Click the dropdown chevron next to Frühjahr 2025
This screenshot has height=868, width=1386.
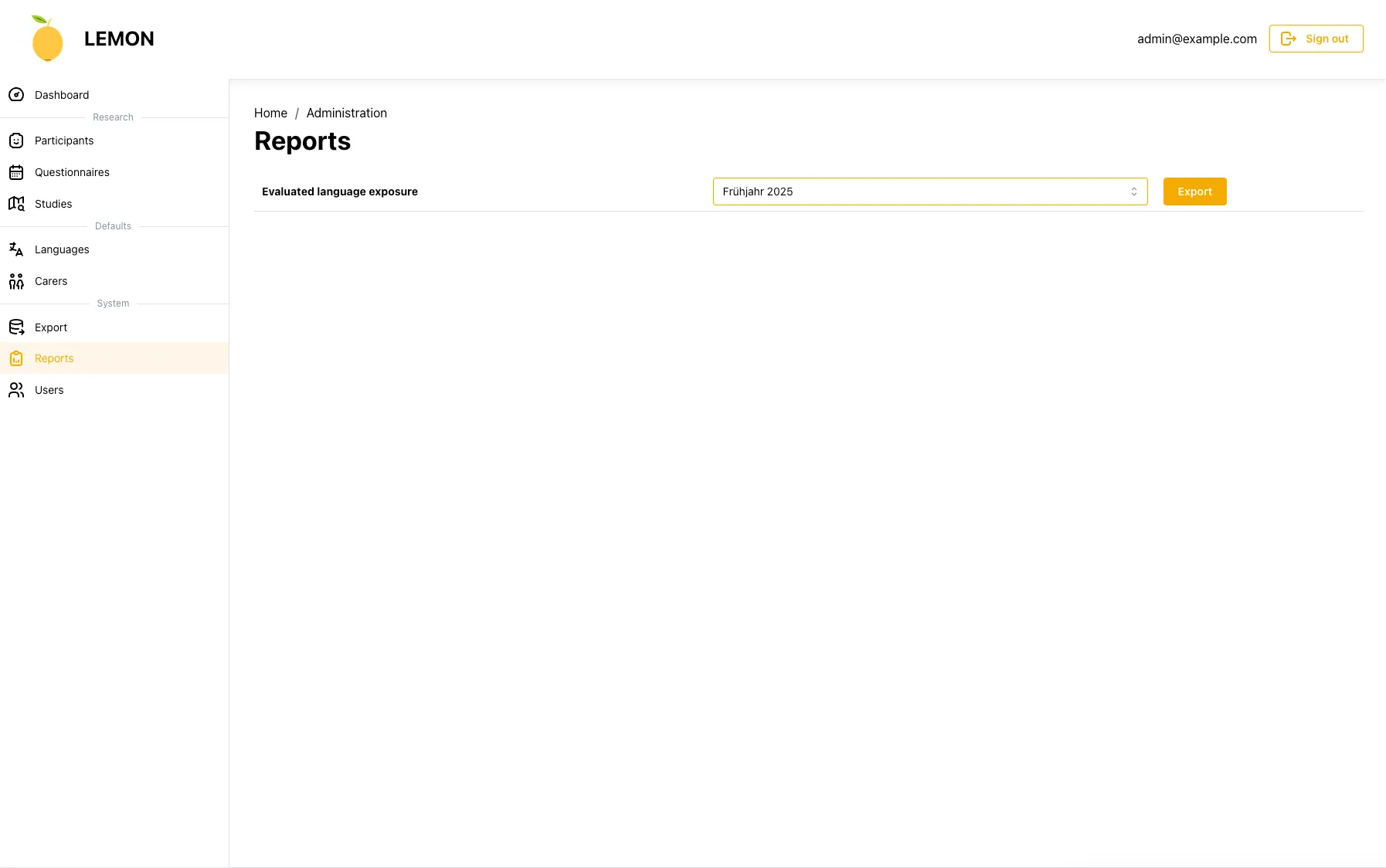(x=1133, y=192)
